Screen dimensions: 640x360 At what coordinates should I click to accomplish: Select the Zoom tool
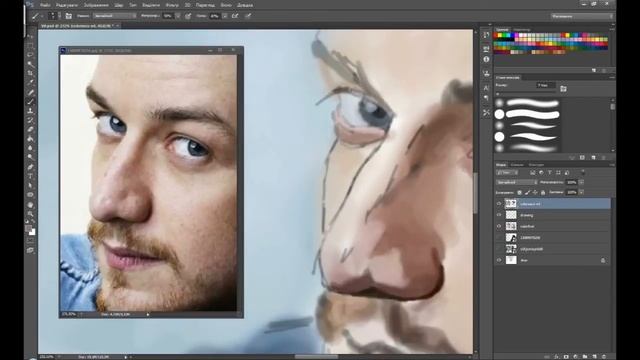pos(30,214)
